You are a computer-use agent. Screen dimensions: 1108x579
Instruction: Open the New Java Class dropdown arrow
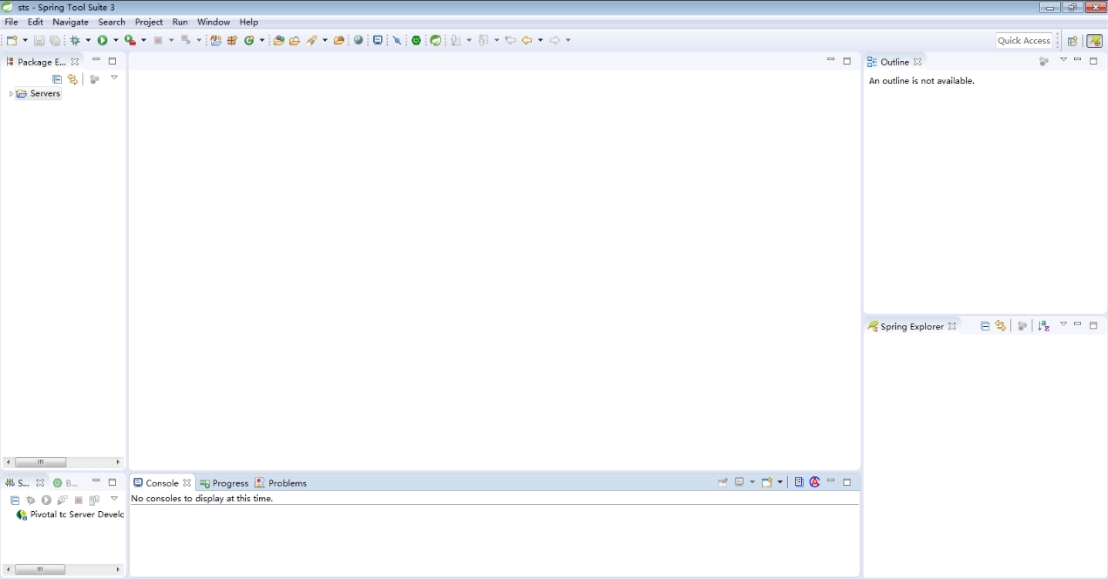[262, 40]
